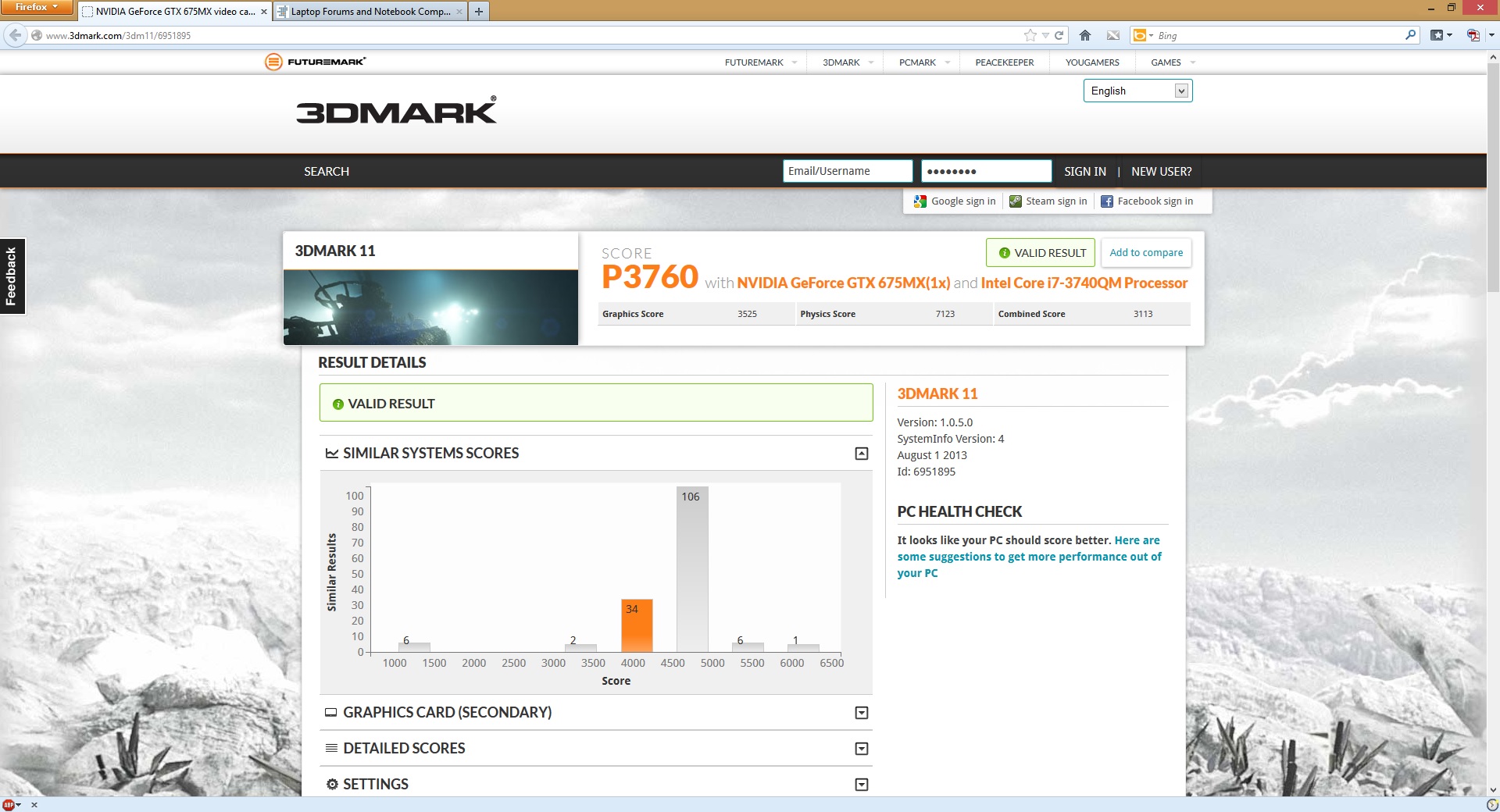Click the NEW USER? link
Viewport: 1500px width, 812px height.
click(x=1162, y=172)
